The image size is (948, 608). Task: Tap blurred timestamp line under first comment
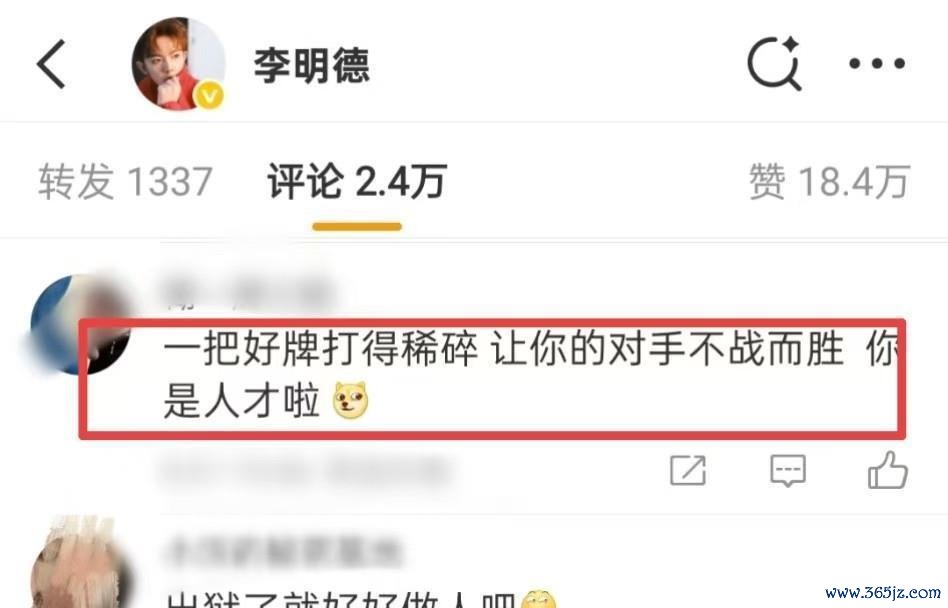(x=307, y=470)
